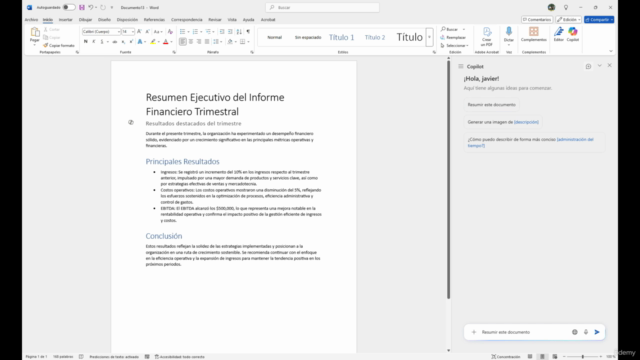Screen dimensions: 640x360
Task: Switch to the Vista tab
Action: pos(232,20)
